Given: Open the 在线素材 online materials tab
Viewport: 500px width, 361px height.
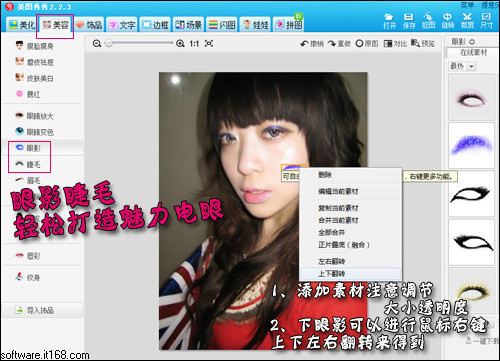Looking at the screenshot, I should pos(473,53).
